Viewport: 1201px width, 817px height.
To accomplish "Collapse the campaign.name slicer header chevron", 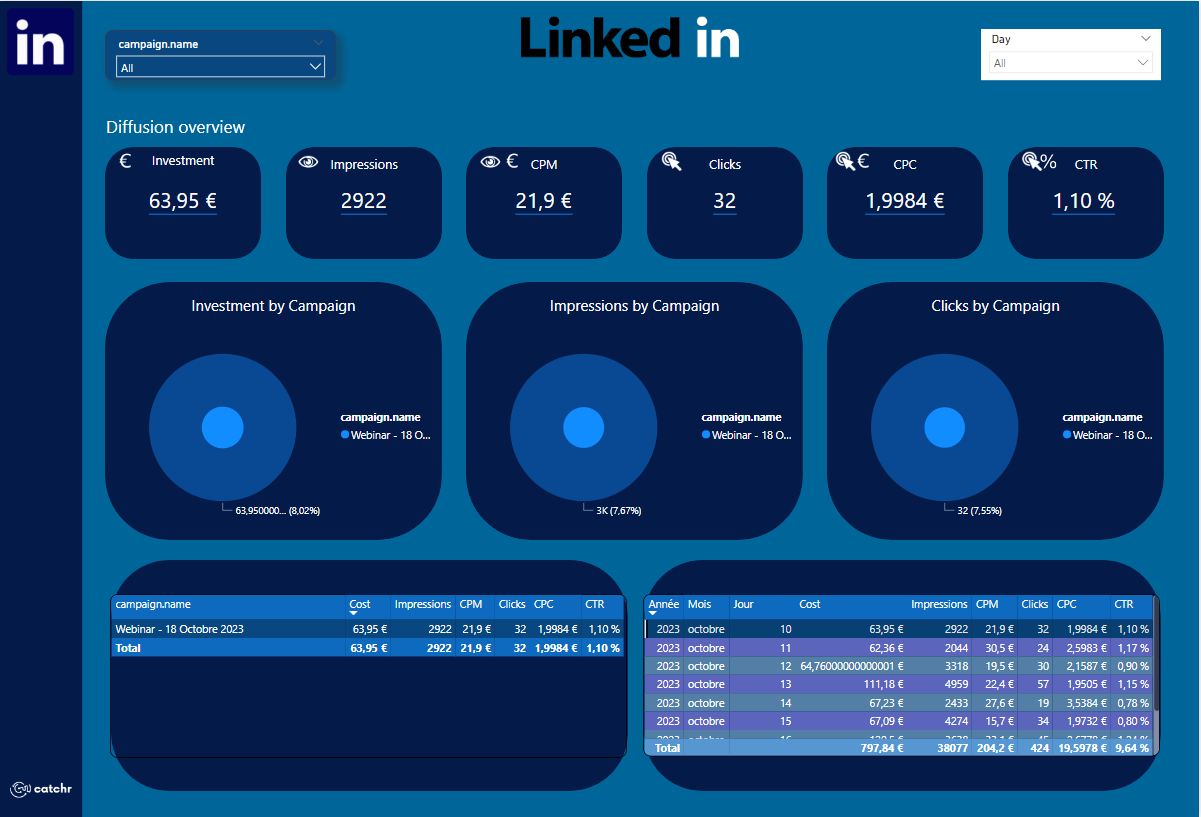I will pyautogui.click(x=318, y=43).
